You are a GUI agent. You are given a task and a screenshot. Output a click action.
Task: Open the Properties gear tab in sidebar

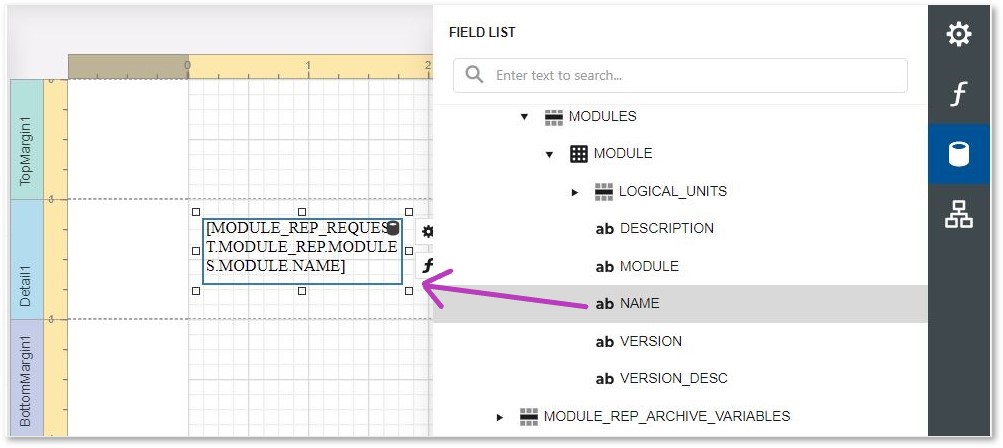[x=958, y=34]
